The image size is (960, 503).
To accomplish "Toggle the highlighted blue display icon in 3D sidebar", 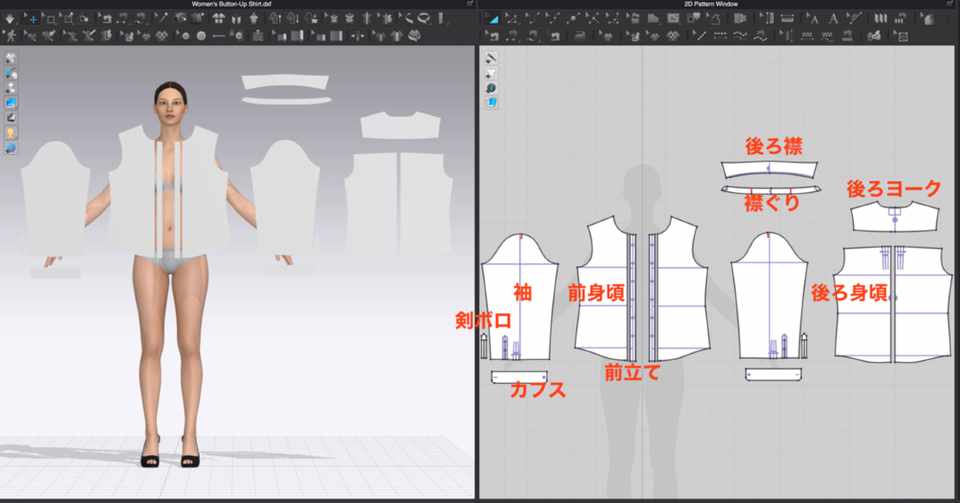I will (x=10, y=103).
